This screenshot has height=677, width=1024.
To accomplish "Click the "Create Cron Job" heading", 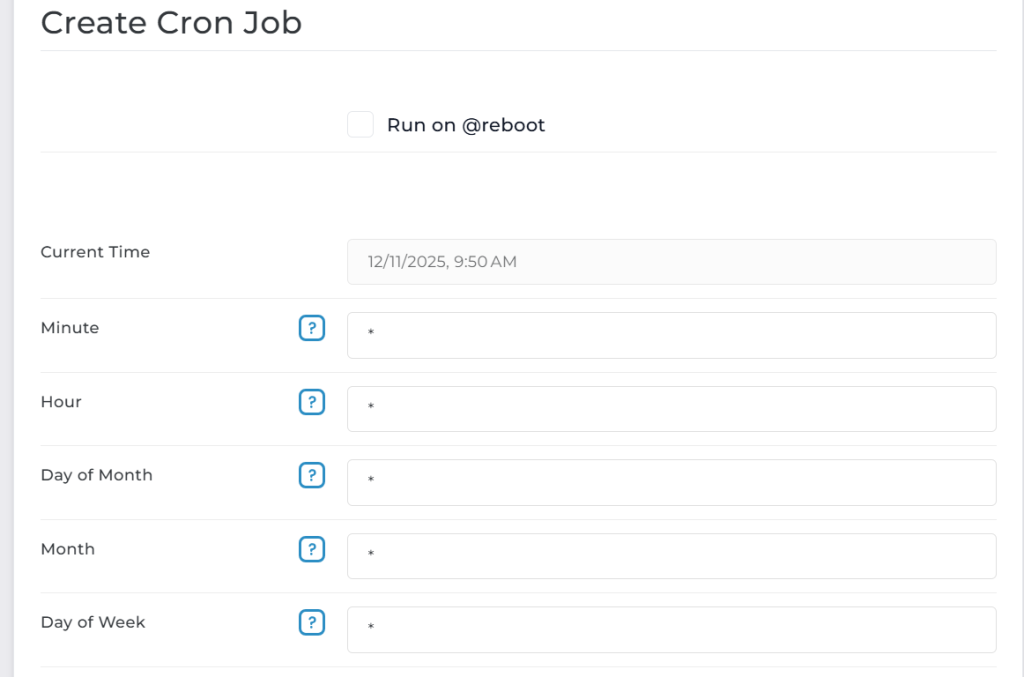I will 171,22.
